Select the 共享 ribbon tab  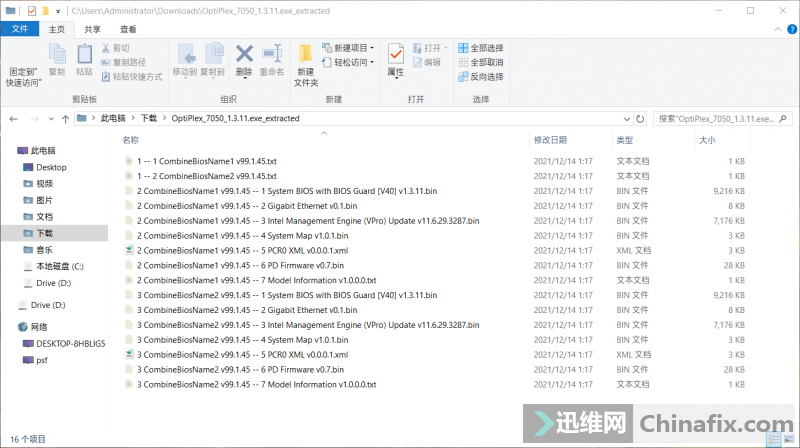92,30
